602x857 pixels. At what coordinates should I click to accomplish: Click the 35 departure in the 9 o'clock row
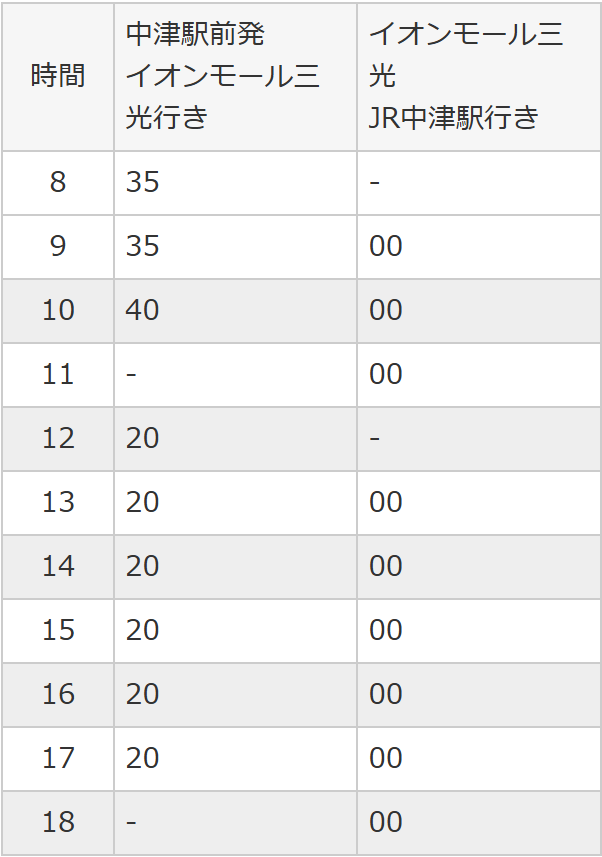(143, 246)
